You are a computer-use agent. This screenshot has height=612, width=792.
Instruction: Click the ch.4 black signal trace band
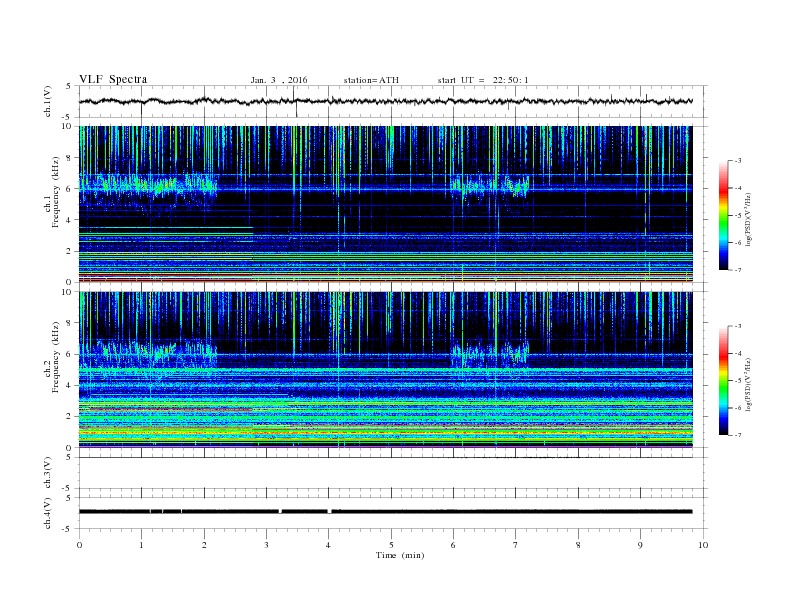coord(385,512)
